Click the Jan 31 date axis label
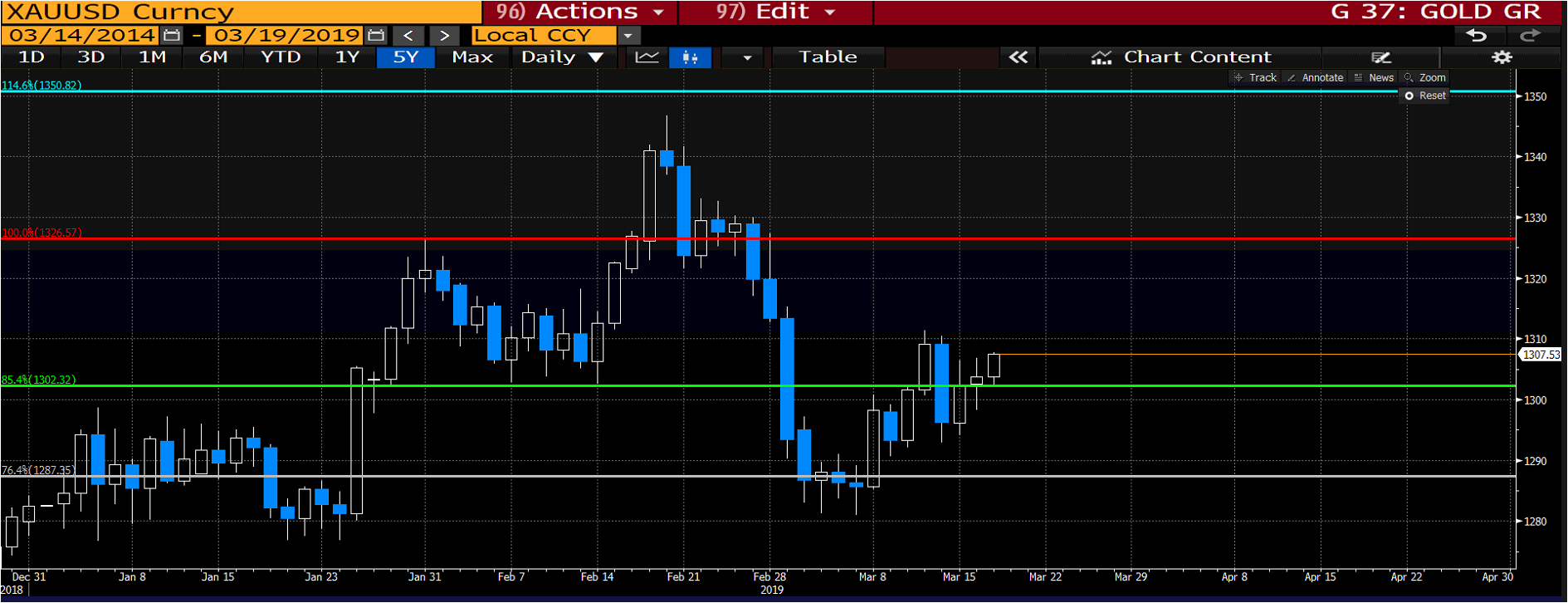The image size is (1568, 603). [x=424, y=576]
